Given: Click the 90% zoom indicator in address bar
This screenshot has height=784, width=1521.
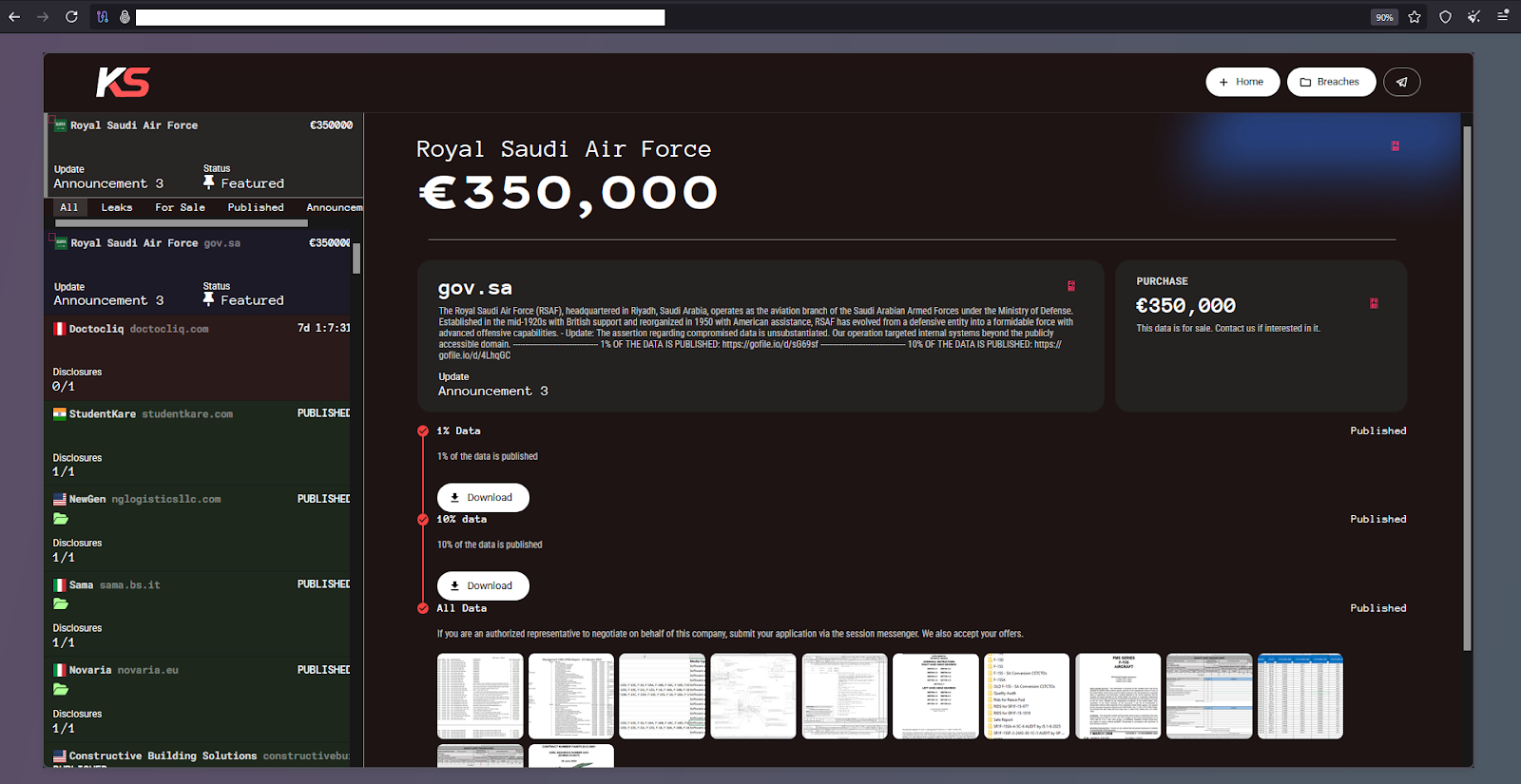Looking at the screenshot, I should pyautogui.click(x=1384, y=17).
